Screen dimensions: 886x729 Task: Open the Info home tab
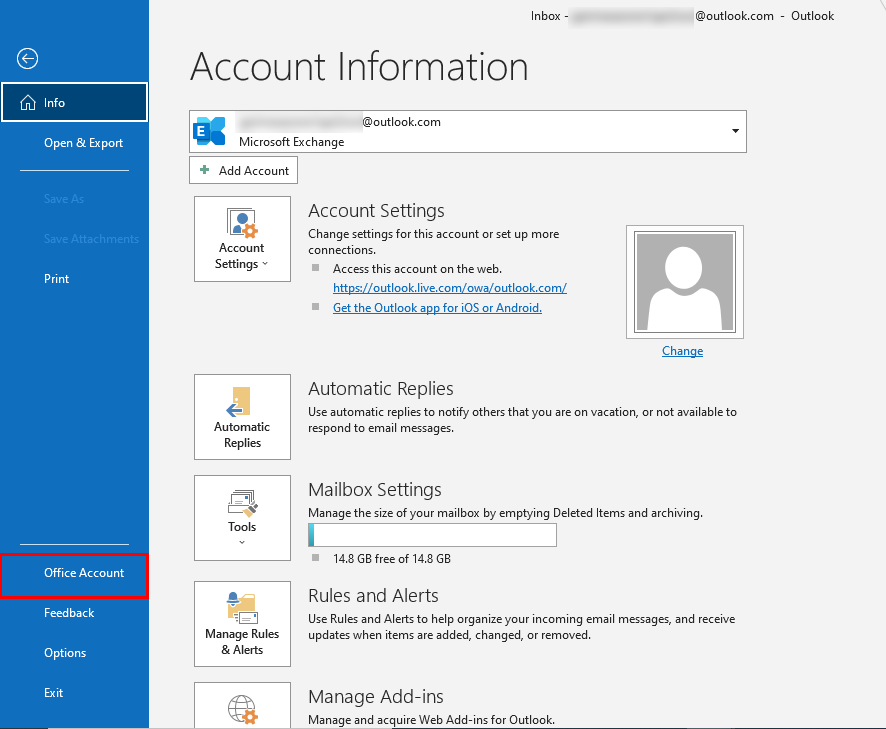(75, 102)
